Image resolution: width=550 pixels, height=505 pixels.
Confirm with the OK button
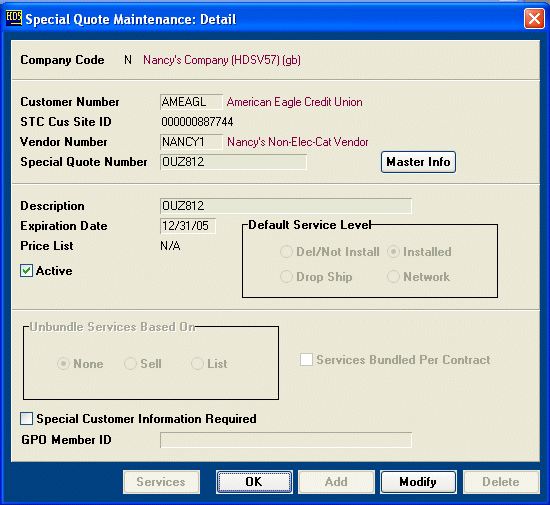click(x=254, y=482)
